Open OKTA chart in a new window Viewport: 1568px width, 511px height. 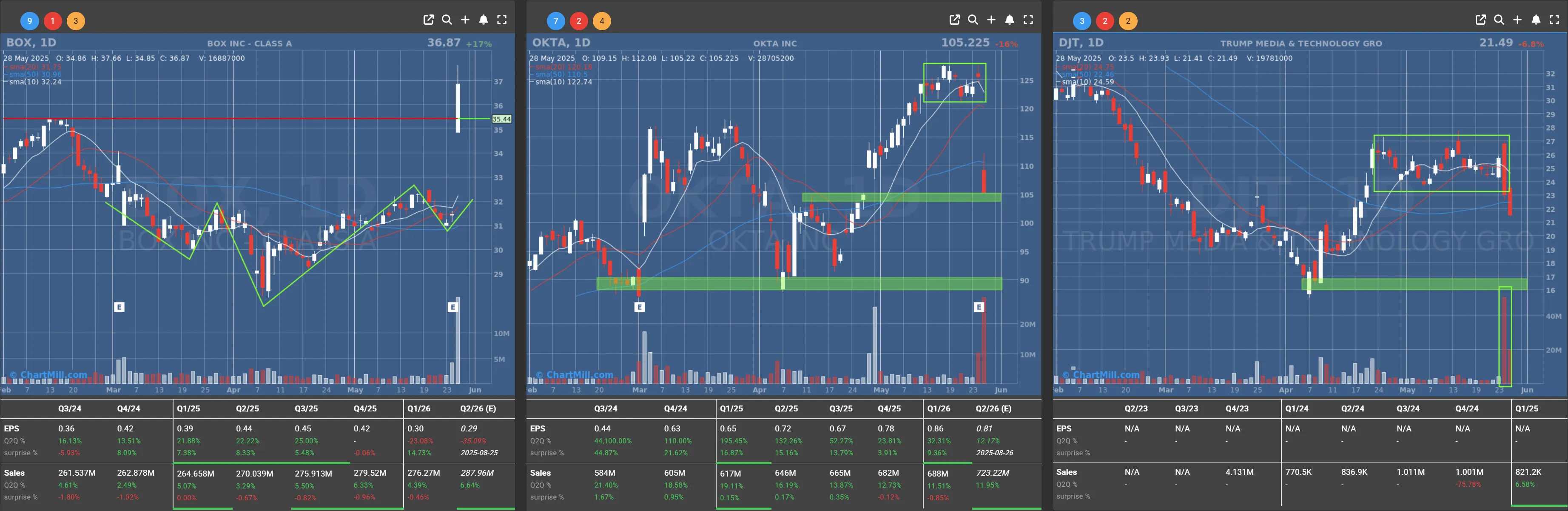954,20
